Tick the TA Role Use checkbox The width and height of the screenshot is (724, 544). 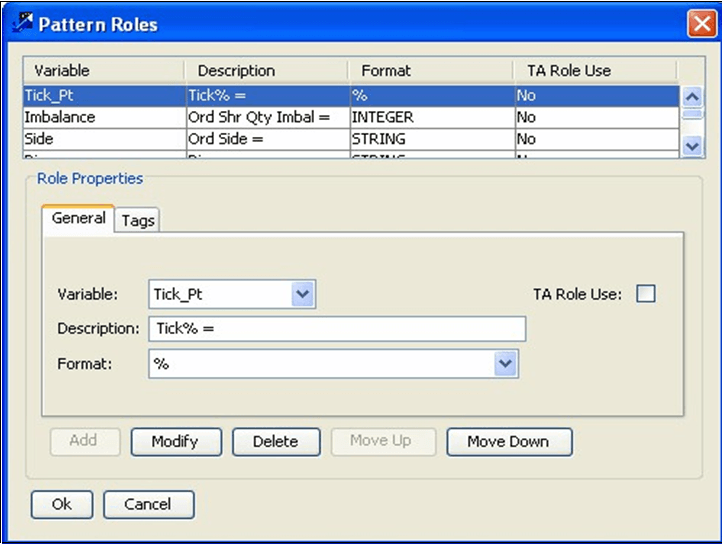click(x=646, y=294)
